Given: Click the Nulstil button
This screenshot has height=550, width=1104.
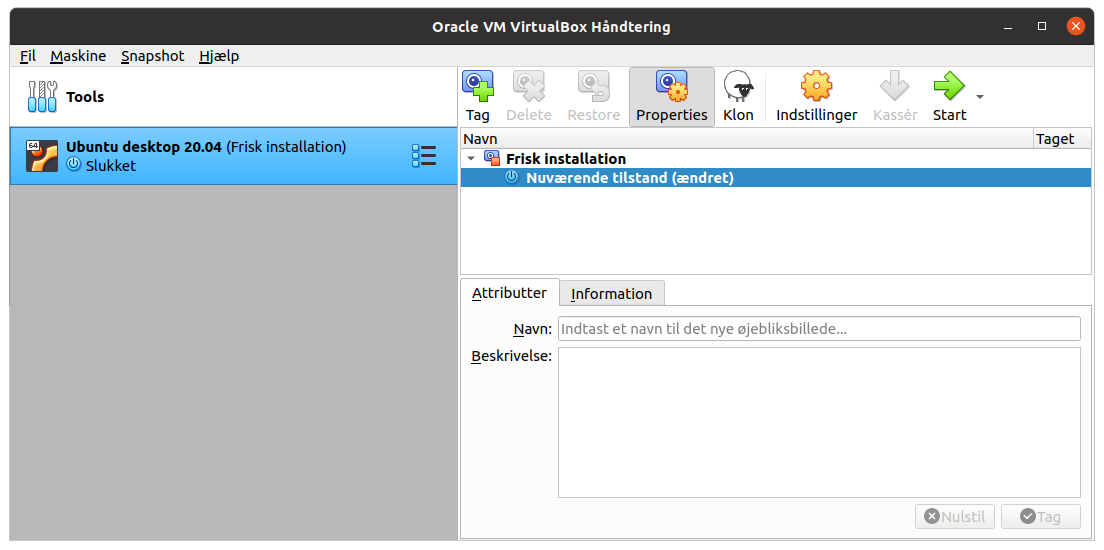Looking at the screenshot, I should [x=954, y=517].
